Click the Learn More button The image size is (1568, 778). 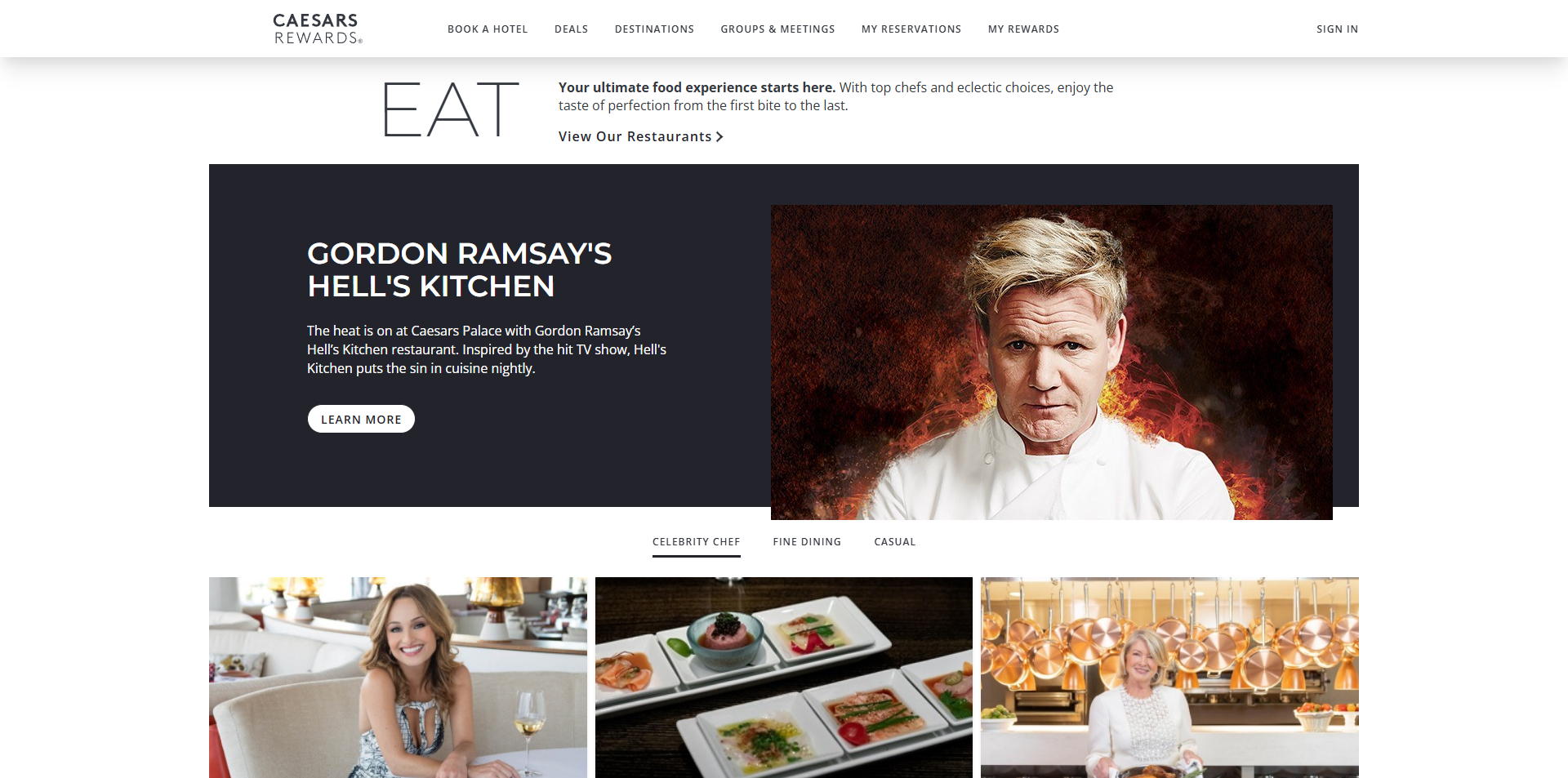point(361,419)
